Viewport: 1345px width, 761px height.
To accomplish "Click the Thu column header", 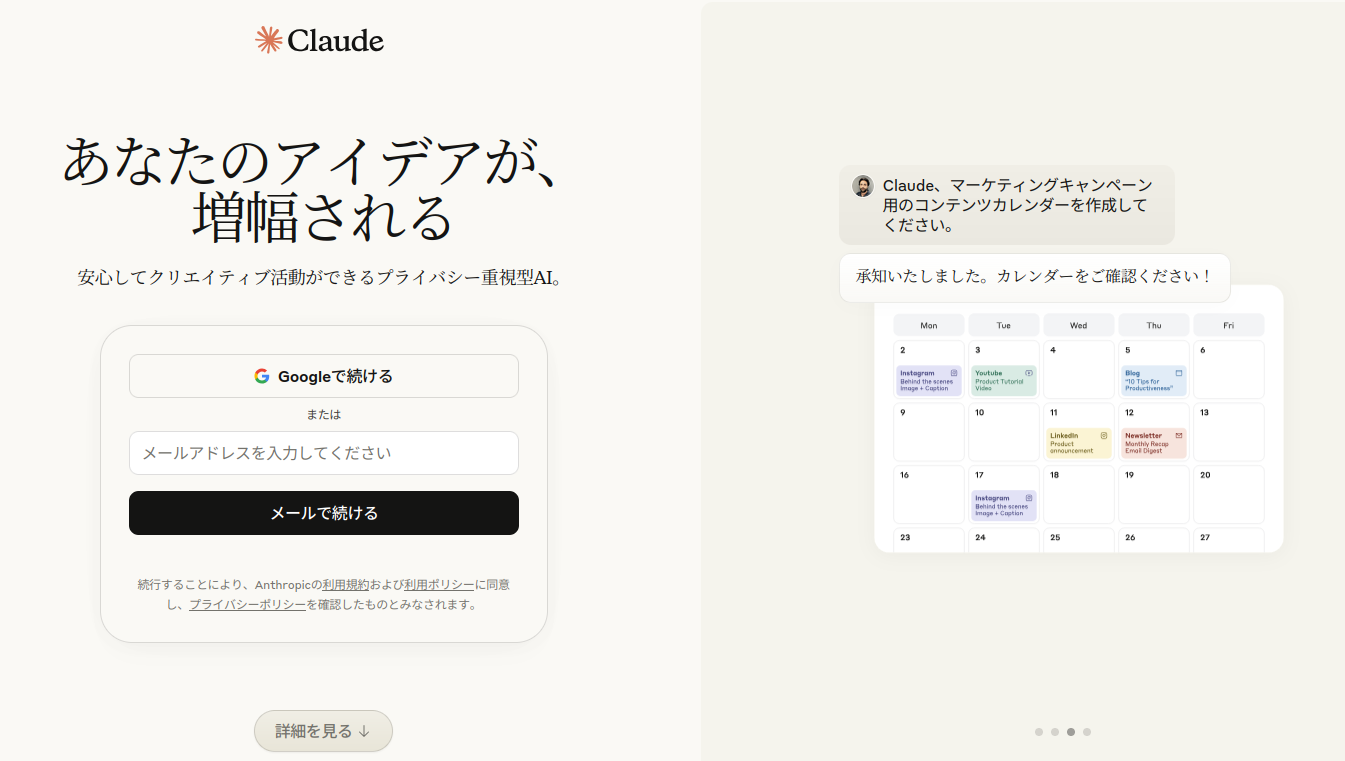I will click(x=1154, y=325).
